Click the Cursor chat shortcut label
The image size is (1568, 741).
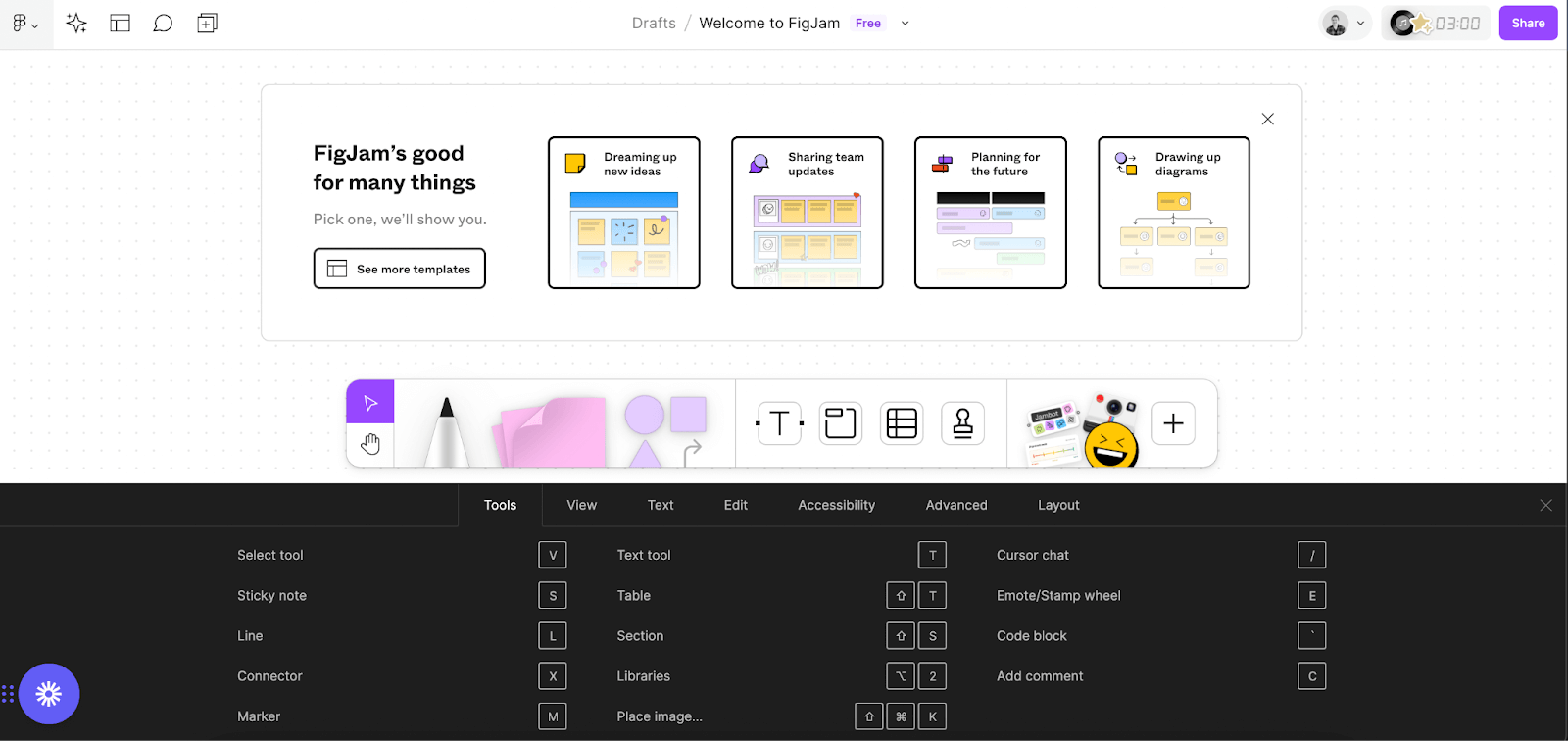tap(1033, 555)
